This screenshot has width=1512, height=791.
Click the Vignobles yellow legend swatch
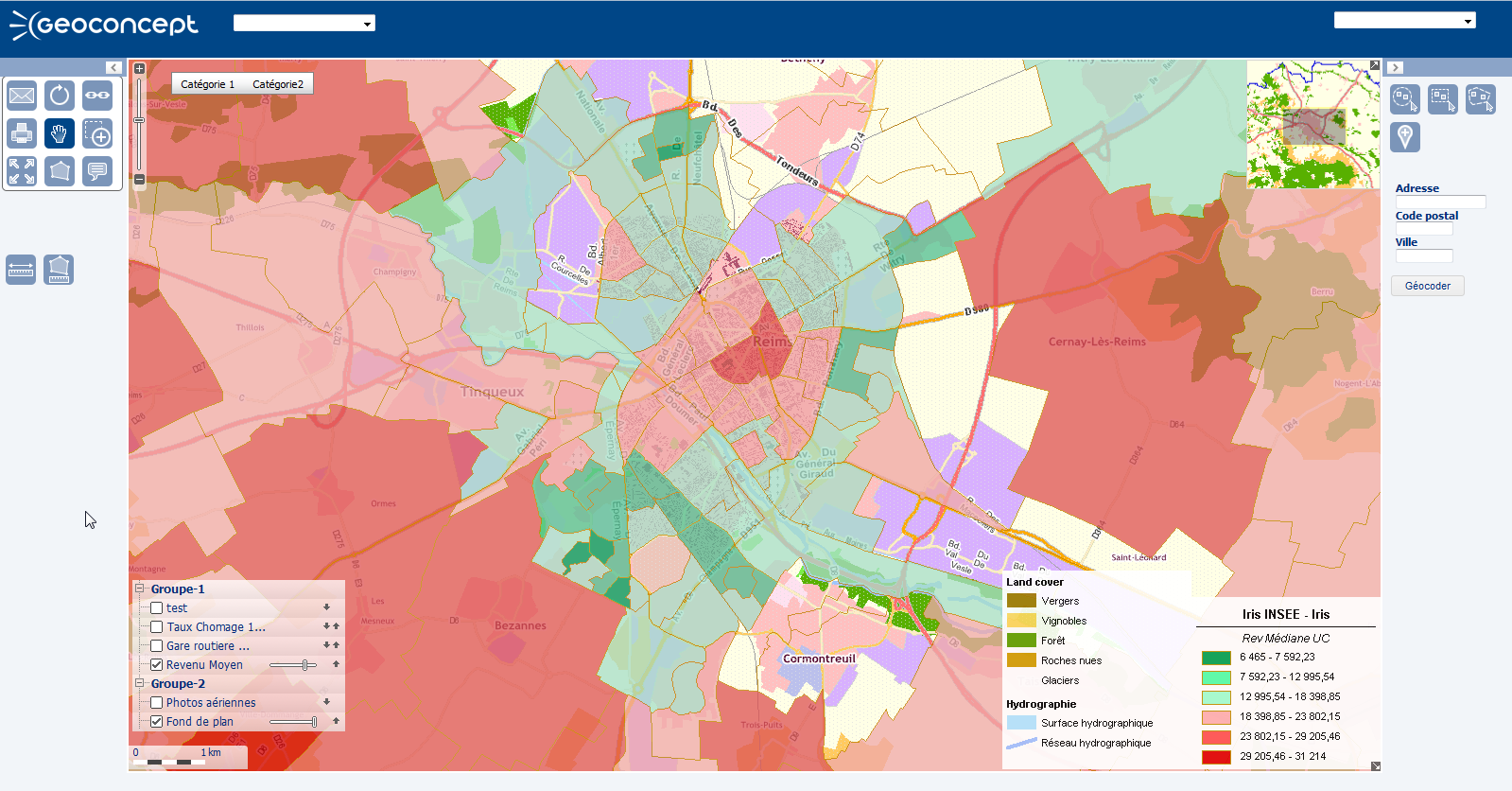[x=1021, y=621]
